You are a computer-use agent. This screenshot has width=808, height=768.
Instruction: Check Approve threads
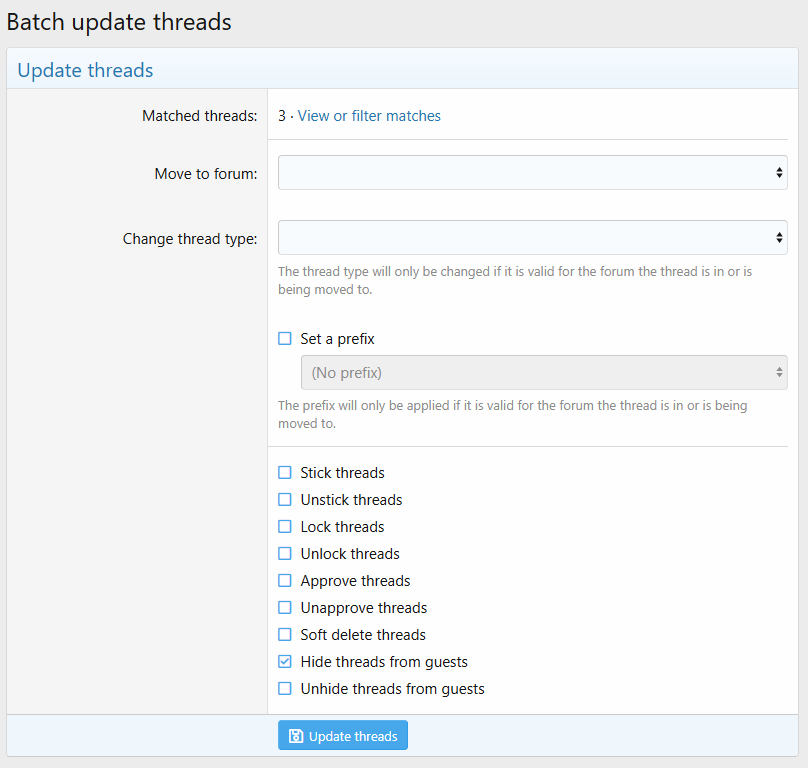(x=285, y=581)
